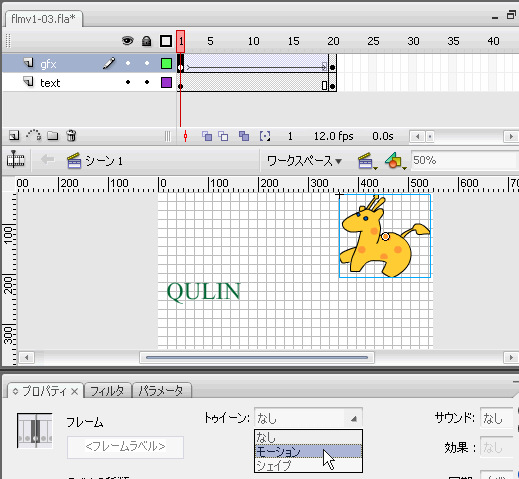Toggle the Onion Skin Outlines button
Image resolution: width=519 pixels, height=479 pixels.
[x=223, y=136]
